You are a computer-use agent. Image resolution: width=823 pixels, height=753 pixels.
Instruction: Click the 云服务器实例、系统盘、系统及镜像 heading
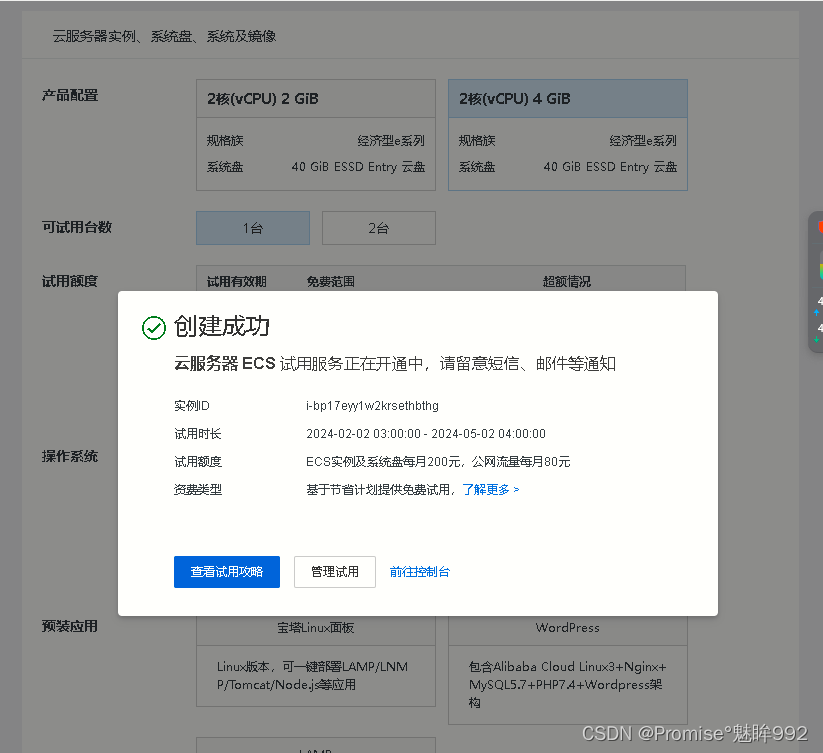pyautogui.click(x=164, y=36)
